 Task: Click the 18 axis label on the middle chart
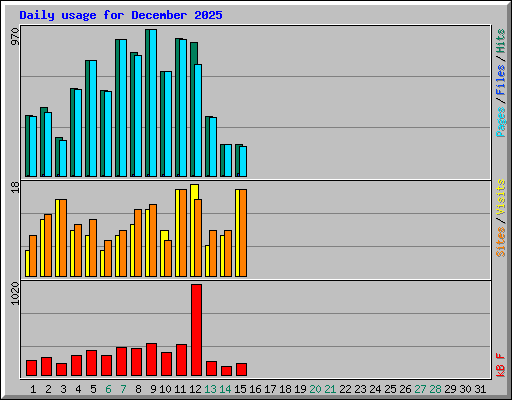tap(15, 187)
